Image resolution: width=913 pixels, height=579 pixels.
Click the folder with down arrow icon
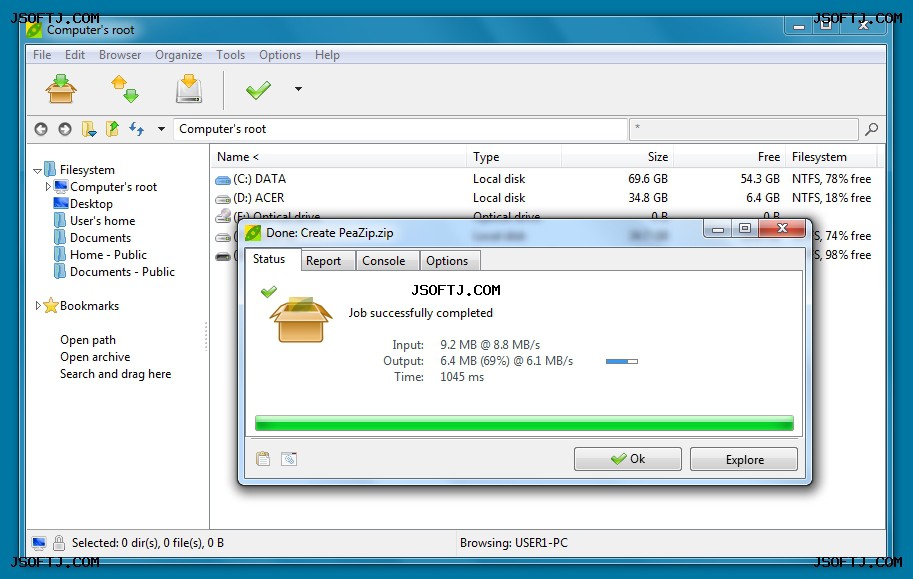click(89, 129)
